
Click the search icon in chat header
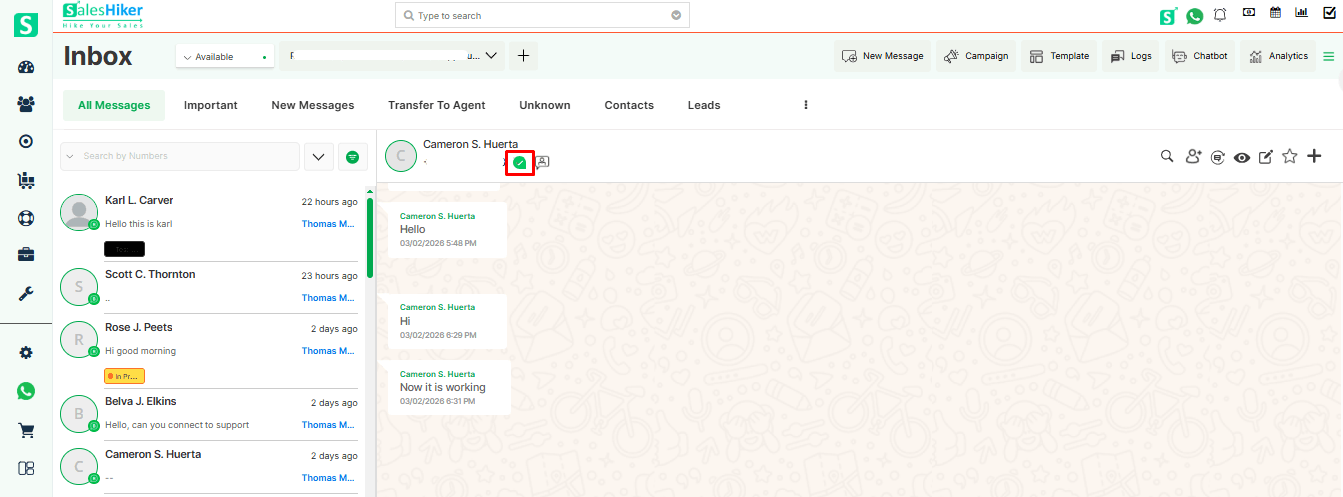(1167, 156)
